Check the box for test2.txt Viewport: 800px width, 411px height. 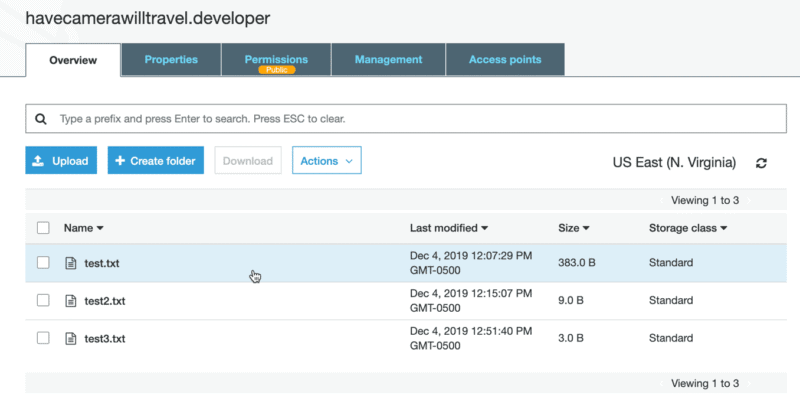pos(43,300)
